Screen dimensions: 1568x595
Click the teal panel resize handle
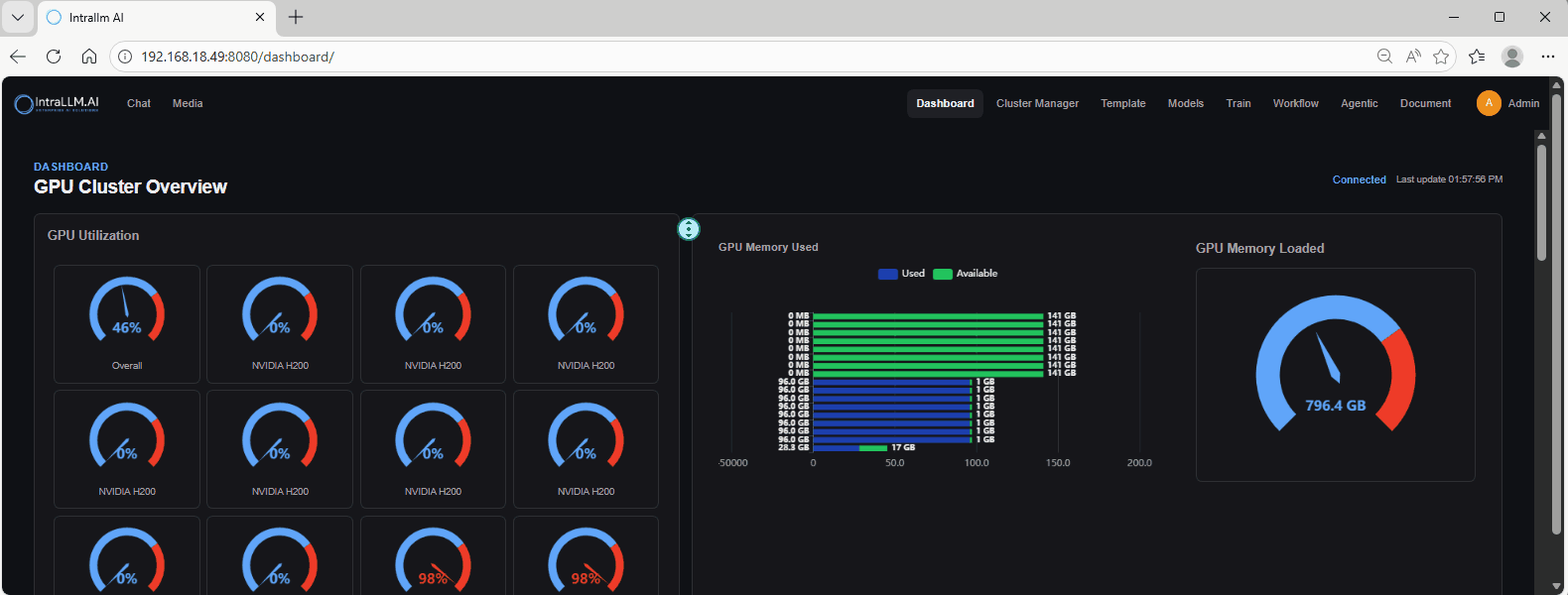coord(689,229)
